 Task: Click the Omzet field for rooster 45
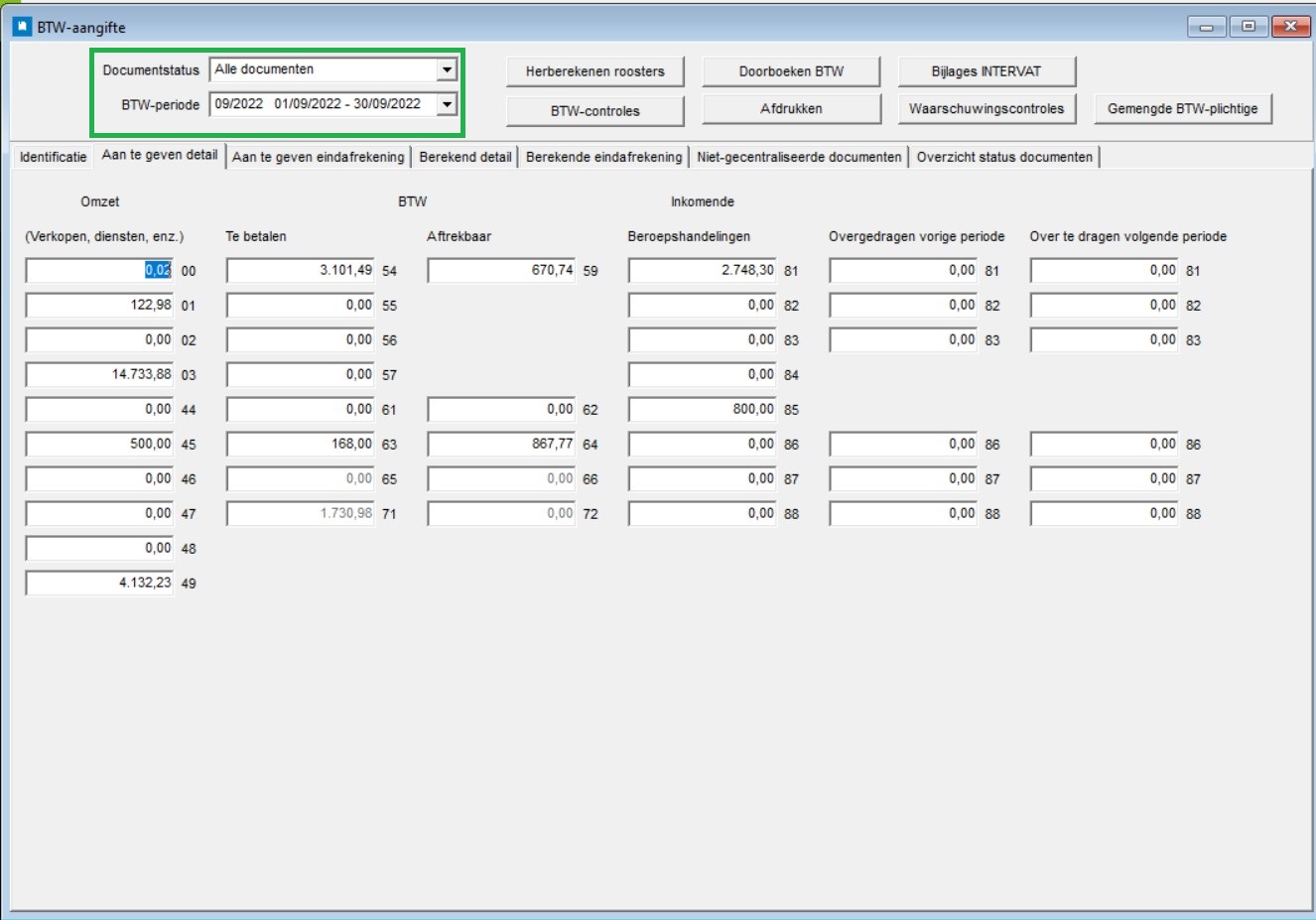(99, 444)
